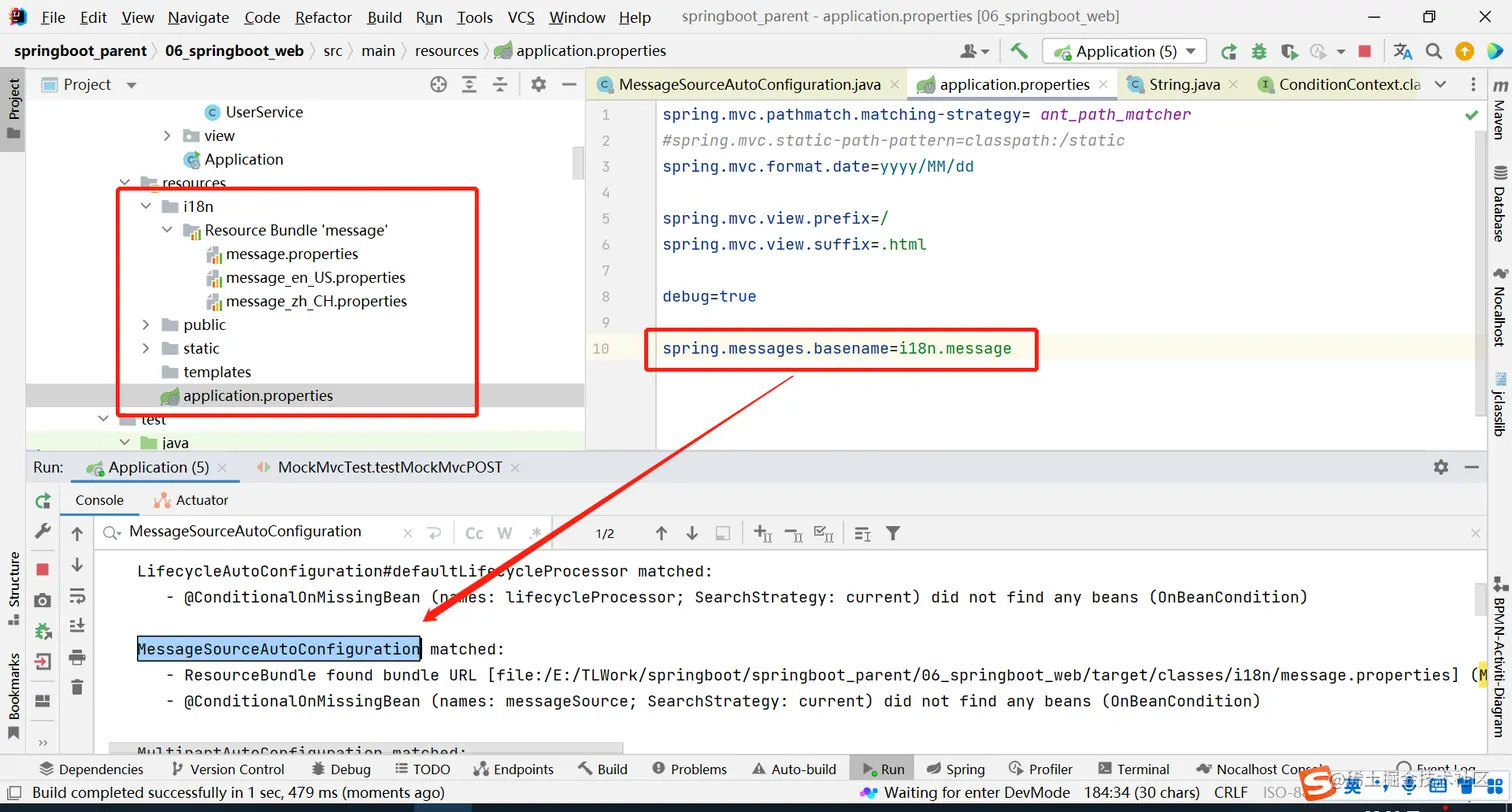
Task: Click the Build Project hammer icon
Action: [x=1019, y=51]
